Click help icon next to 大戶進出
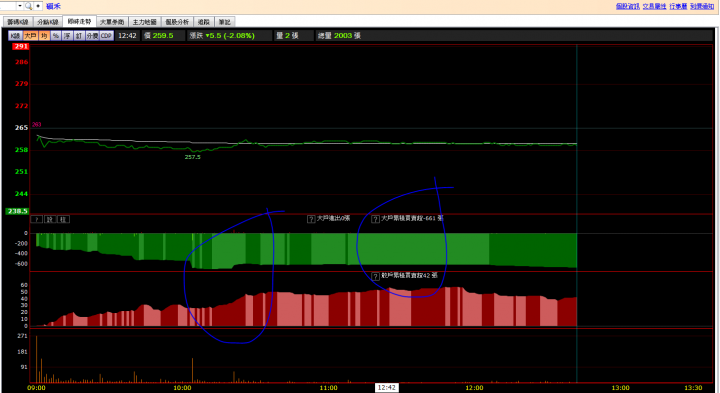 click(x=311, y=219)
